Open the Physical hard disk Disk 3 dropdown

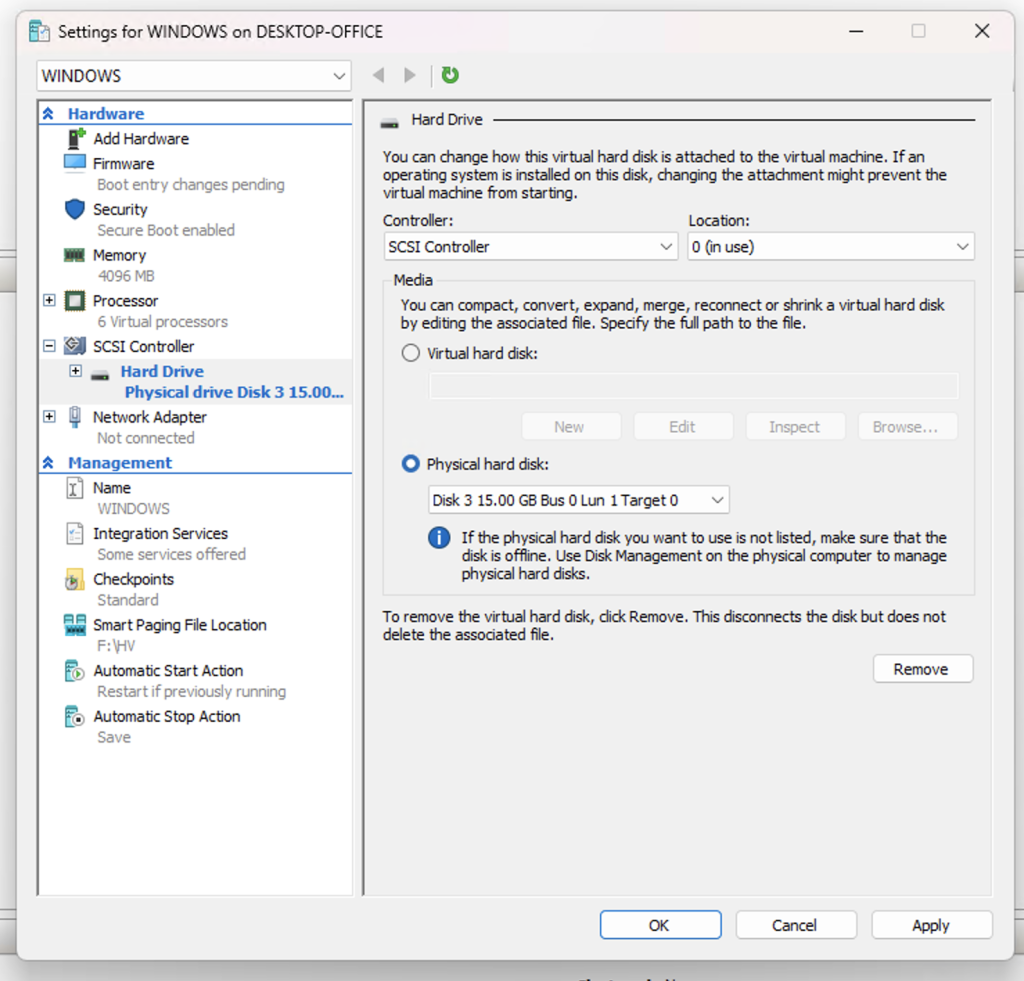coord(578,499)
